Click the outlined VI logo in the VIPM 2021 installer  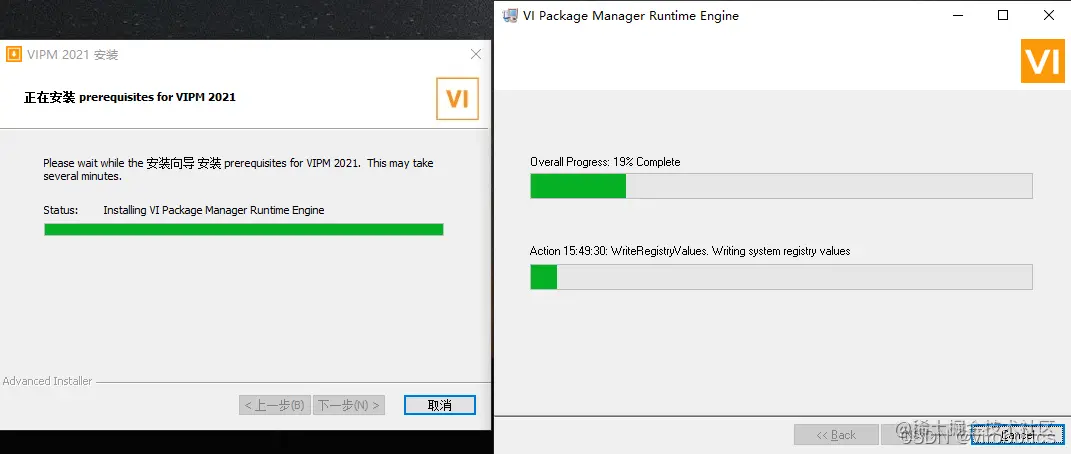click(x=458, y=99)
